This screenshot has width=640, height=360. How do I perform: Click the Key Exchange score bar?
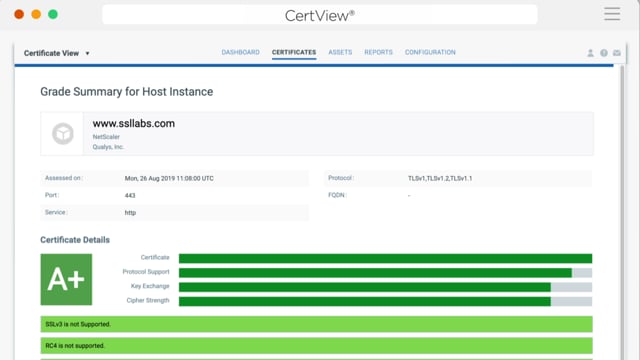tap(385, 287)
